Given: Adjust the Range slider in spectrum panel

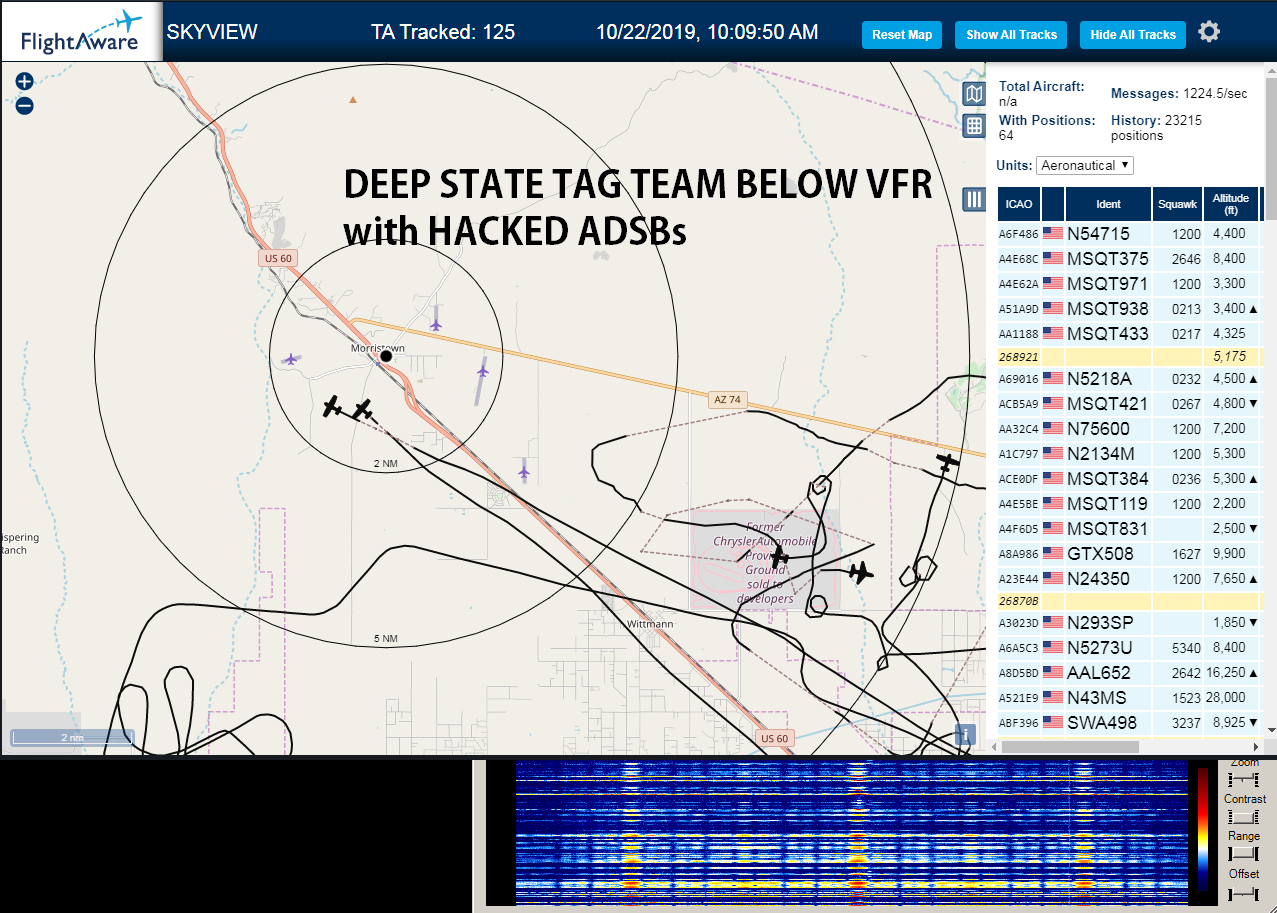Looking at the screenshot, I should coord(1244,853).
